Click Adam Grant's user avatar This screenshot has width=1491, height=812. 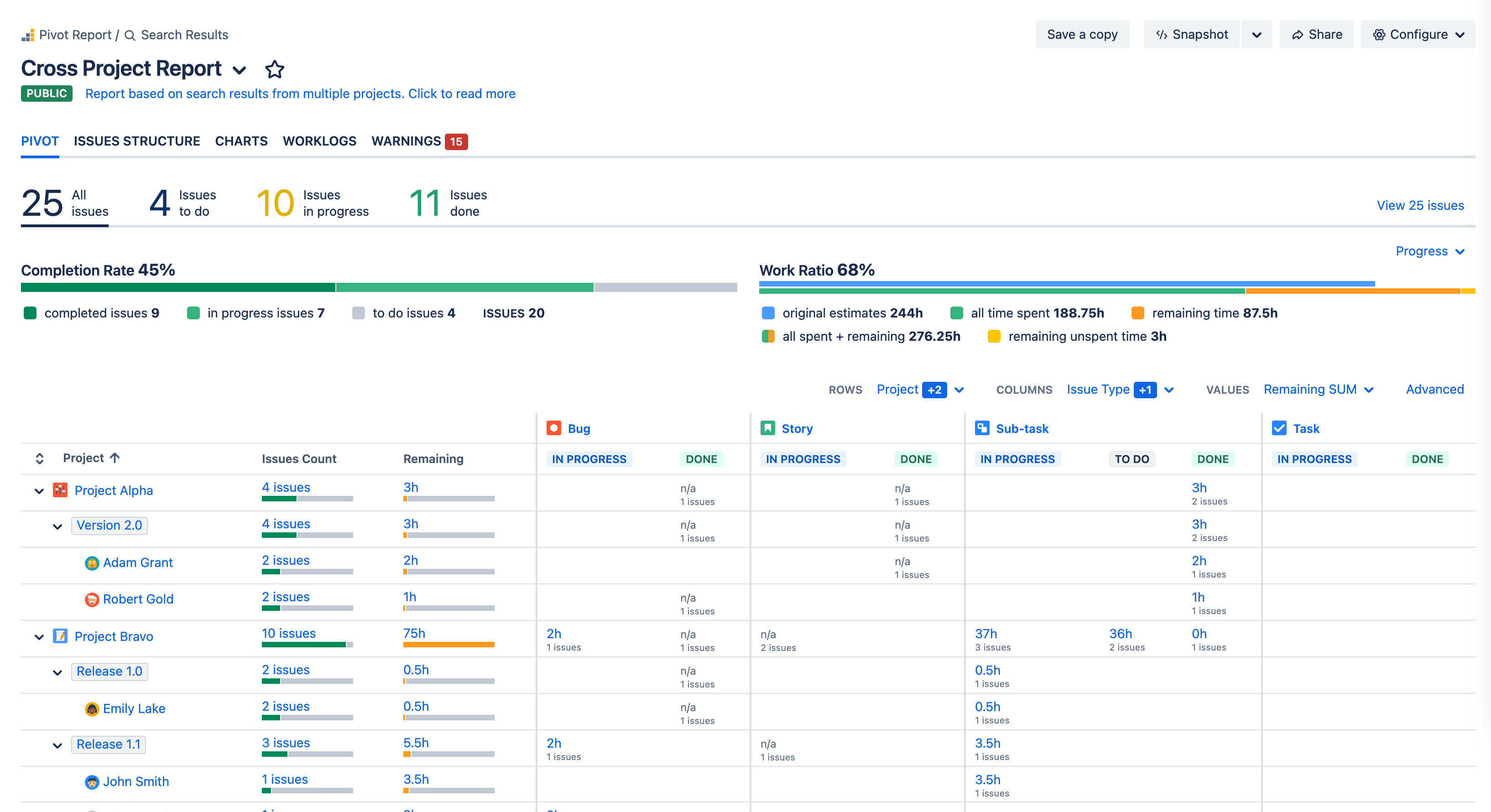coord(93,562)
